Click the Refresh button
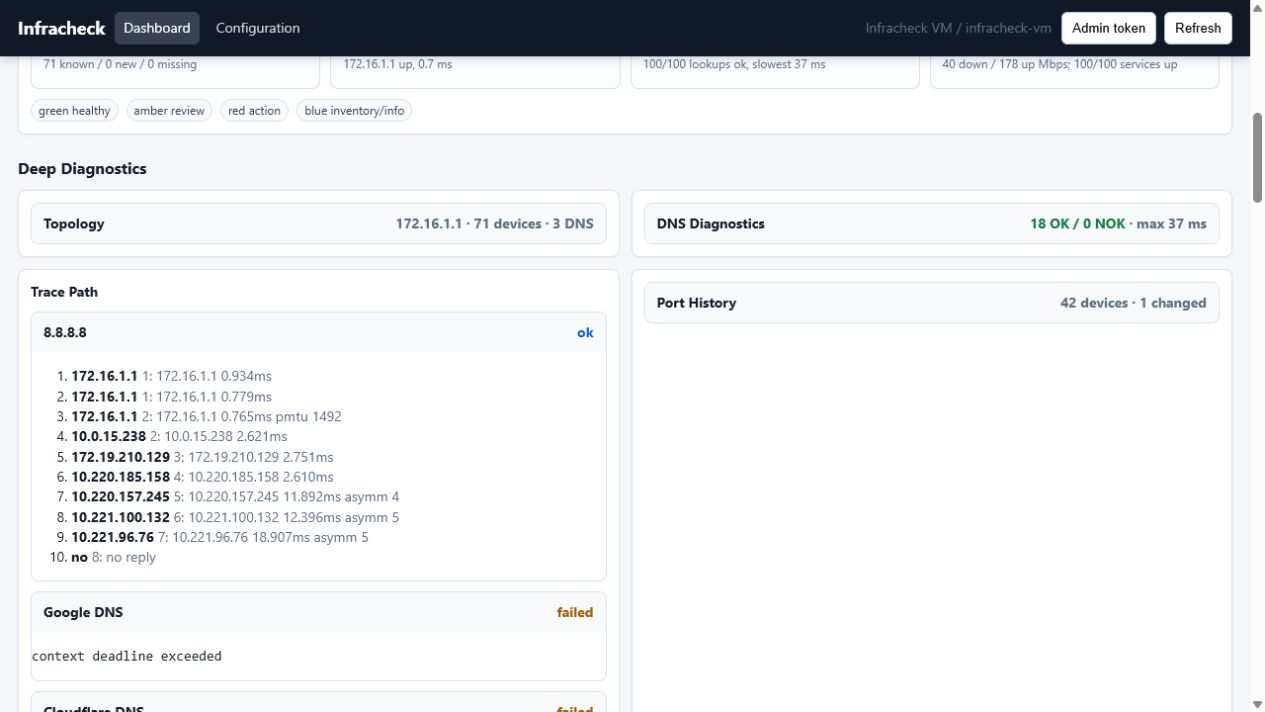 [1198, 28]
